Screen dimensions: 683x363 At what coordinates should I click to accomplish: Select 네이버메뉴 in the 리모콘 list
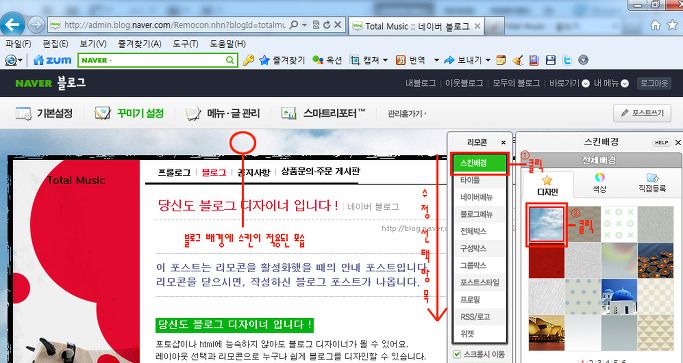click(x=479, y=197)
